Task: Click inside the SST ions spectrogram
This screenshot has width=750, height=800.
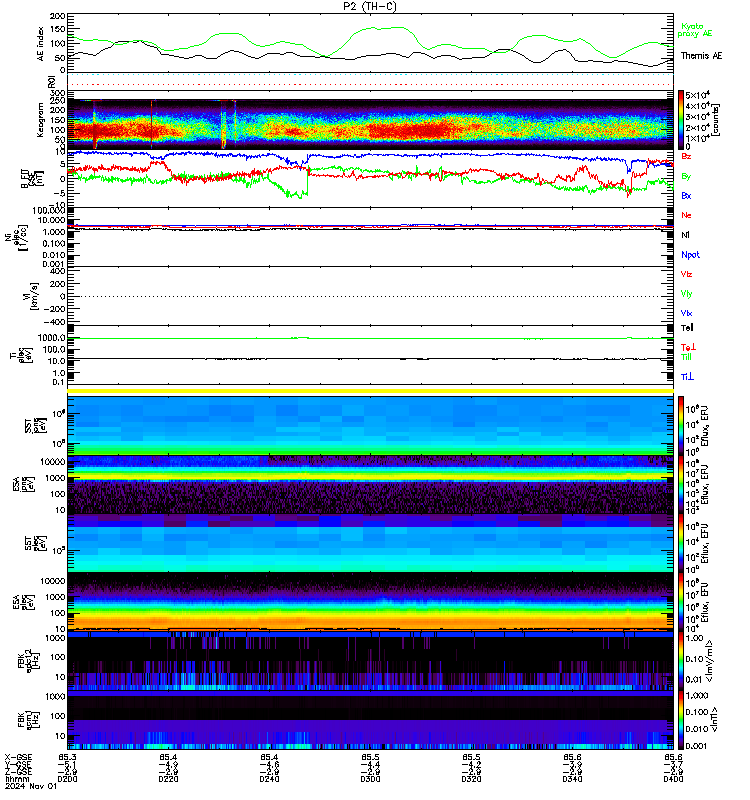Action: pos(370,426)
